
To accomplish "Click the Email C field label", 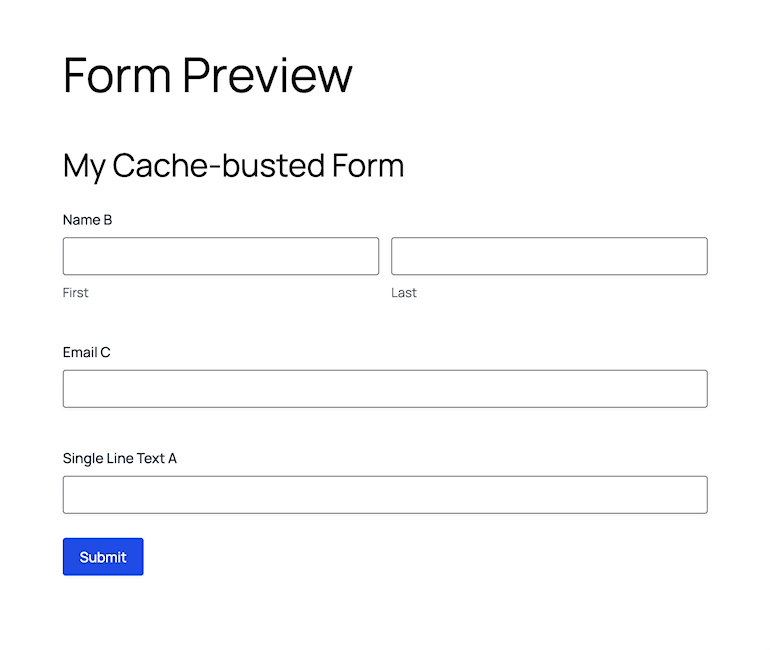I will [86, 352].
